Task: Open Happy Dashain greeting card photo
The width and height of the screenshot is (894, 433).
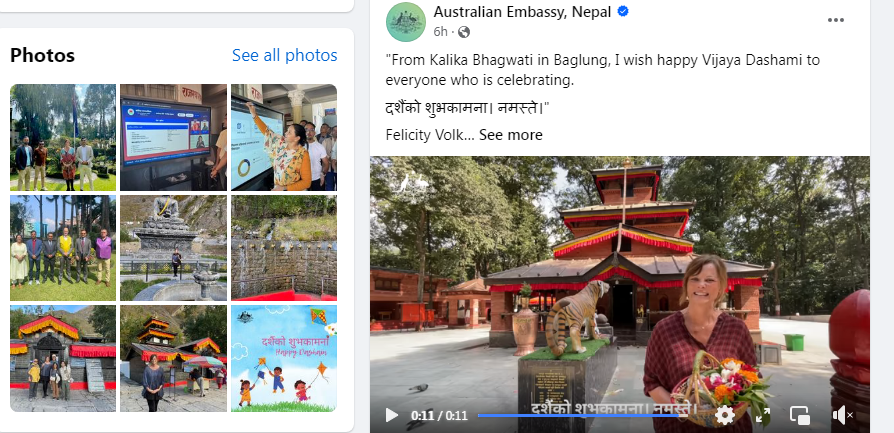Action: click(x=284, y=358)
